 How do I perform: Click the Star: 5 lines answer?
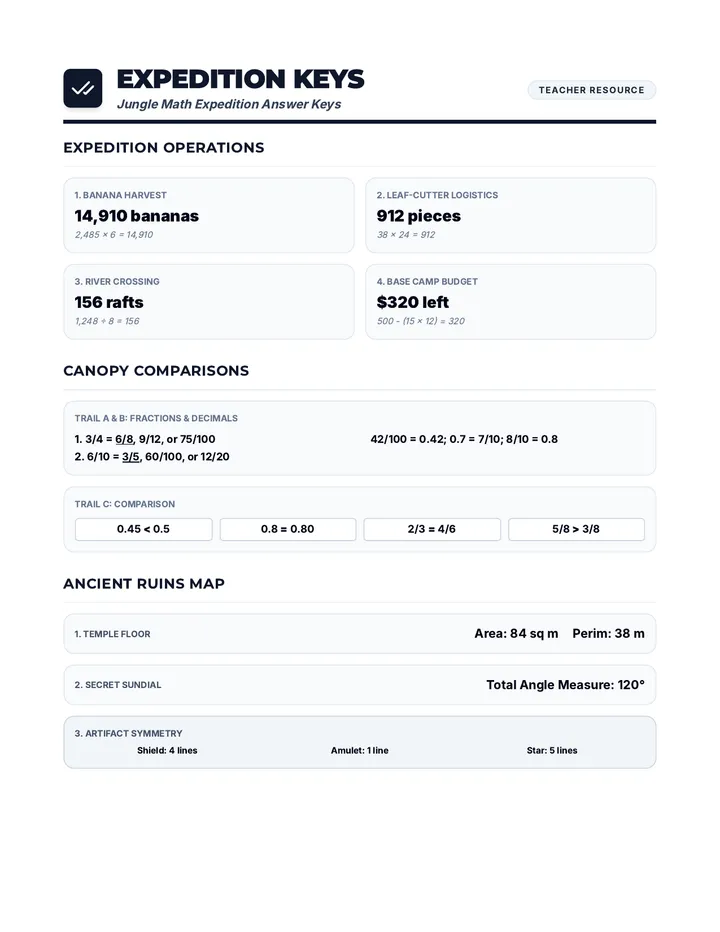[552, 751]
